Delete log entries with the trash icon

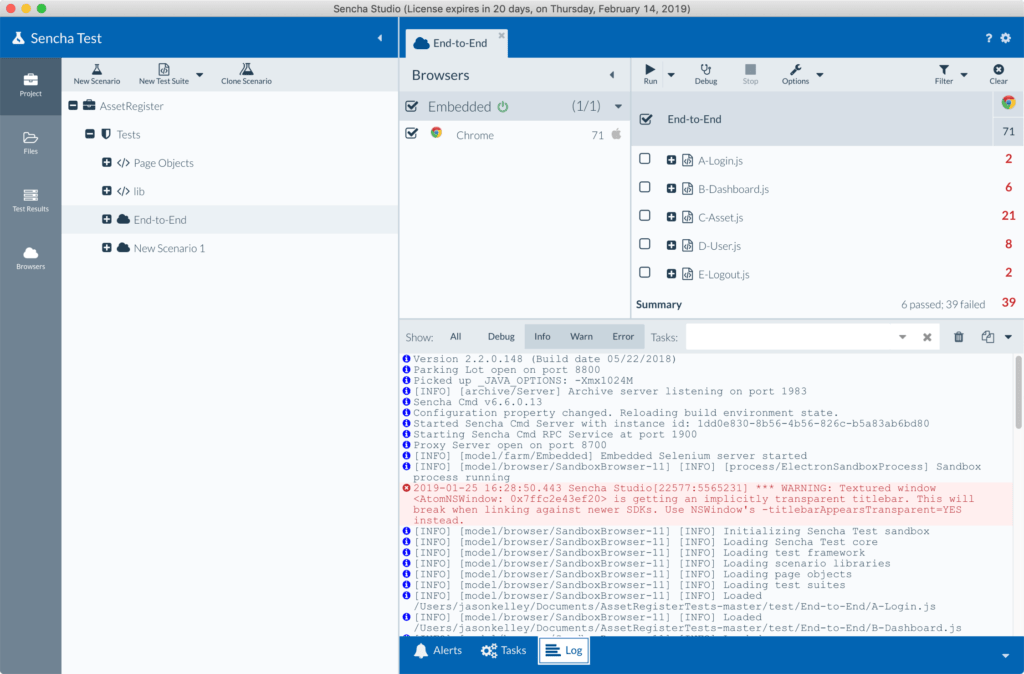[958, 337]
